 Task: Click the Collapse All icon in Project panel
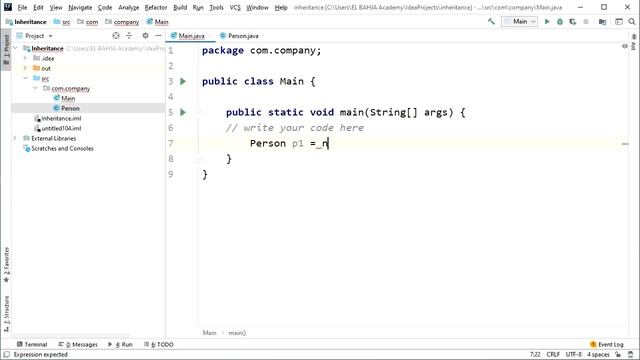click(x=129, y=36)
